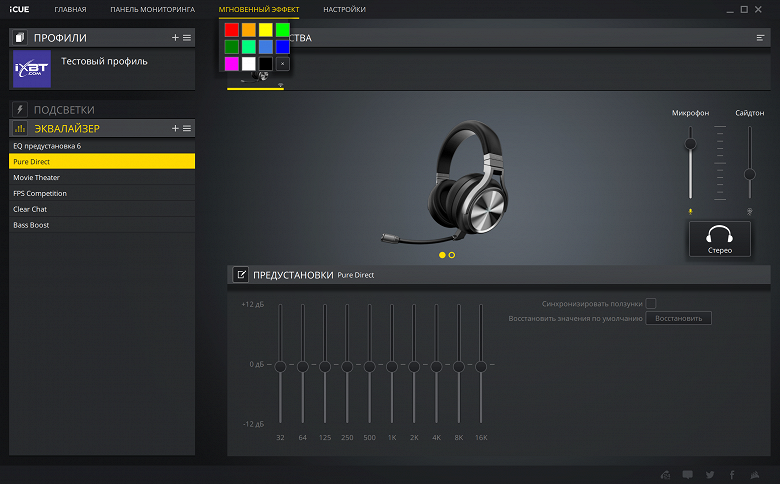Open the feedback chat bubble icon
The image size is (780, 484).
click(x=687, y=475)
